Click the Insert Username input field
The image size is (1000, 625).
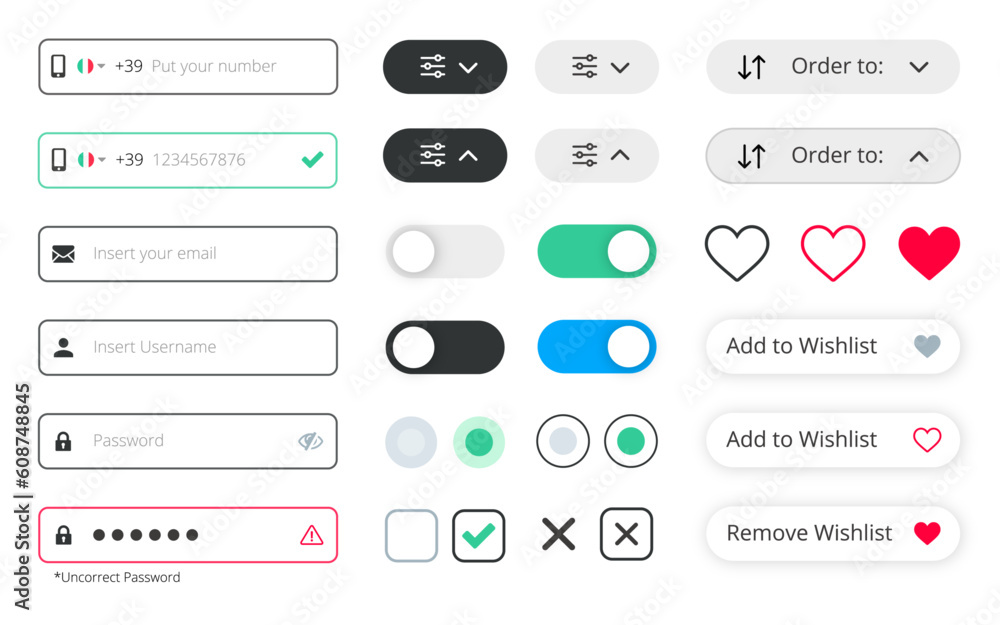188,348
